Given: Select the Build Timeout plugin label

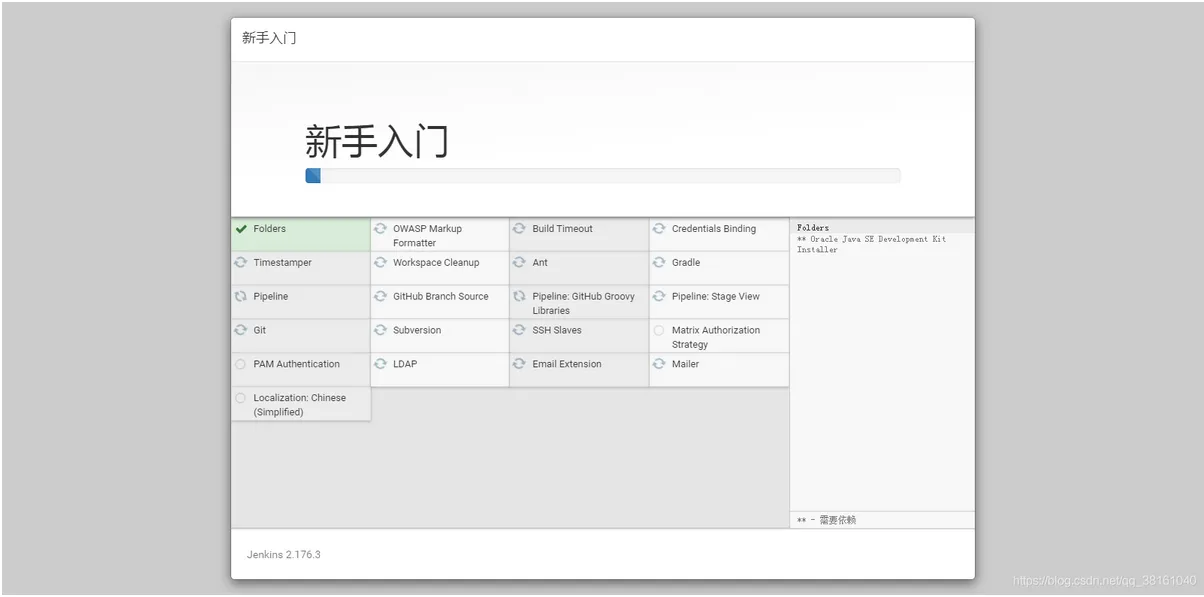Looking at the screenshot, I should tap(562, 229).
